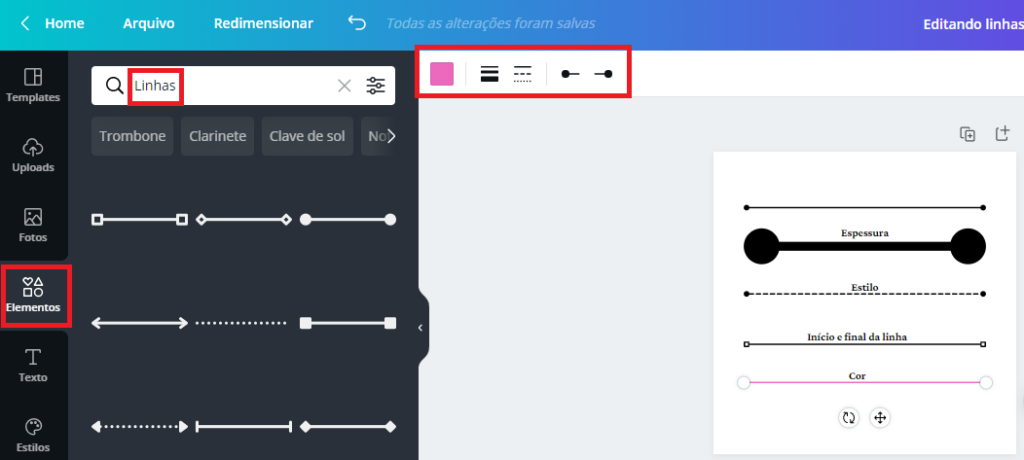The height and width of the screenshot is (460, 1024).
Task: Open the pink line color swatch
Action: 441,74
